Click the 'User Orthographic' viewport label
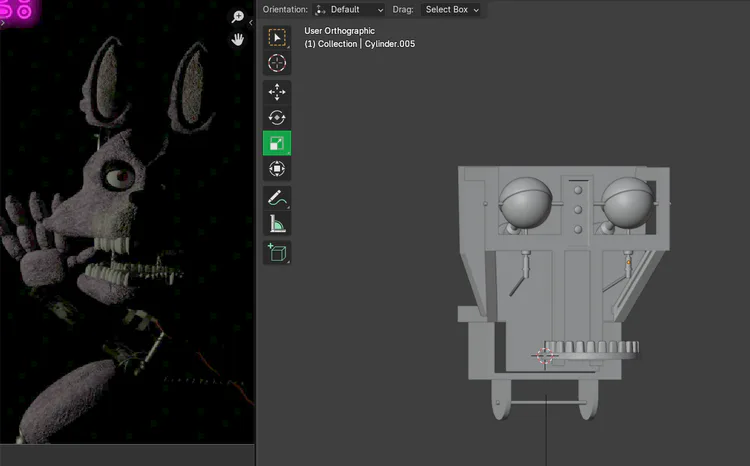This screenshot has width=750, height=466. [340, 31]
